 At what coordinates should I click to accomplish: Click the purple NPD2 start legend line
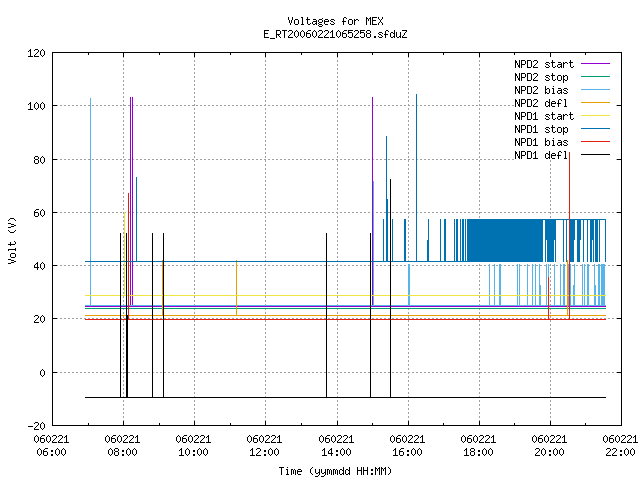596,64
